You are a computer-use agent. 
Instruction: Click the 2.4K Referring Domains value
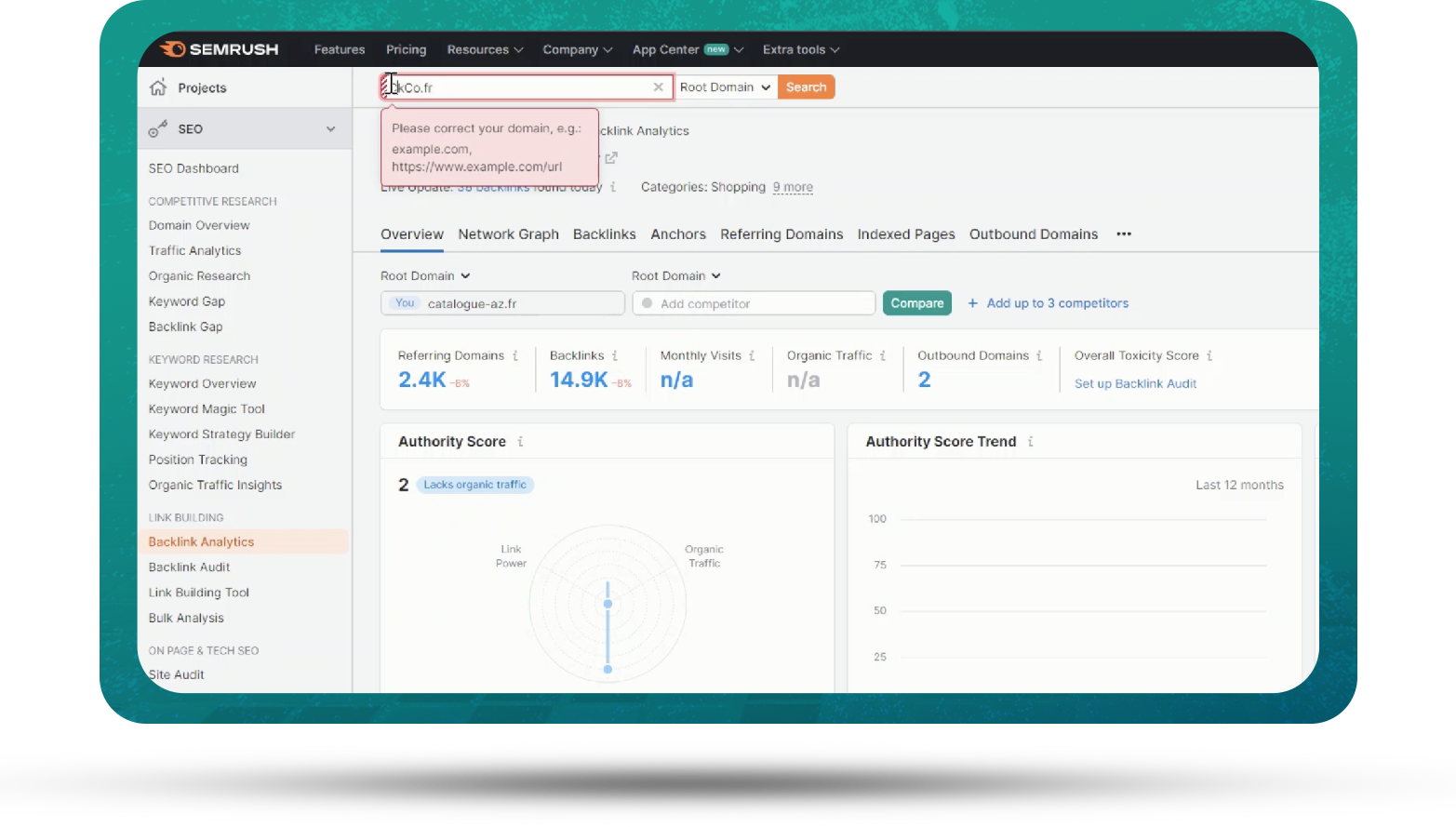point(422,380)
